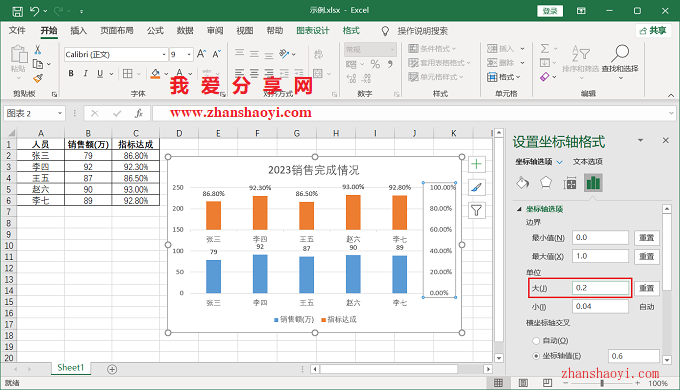Open the 格式 cells dropdown
Image resolution: width=680 pixels, height=390 pixels.
(503, 77)
